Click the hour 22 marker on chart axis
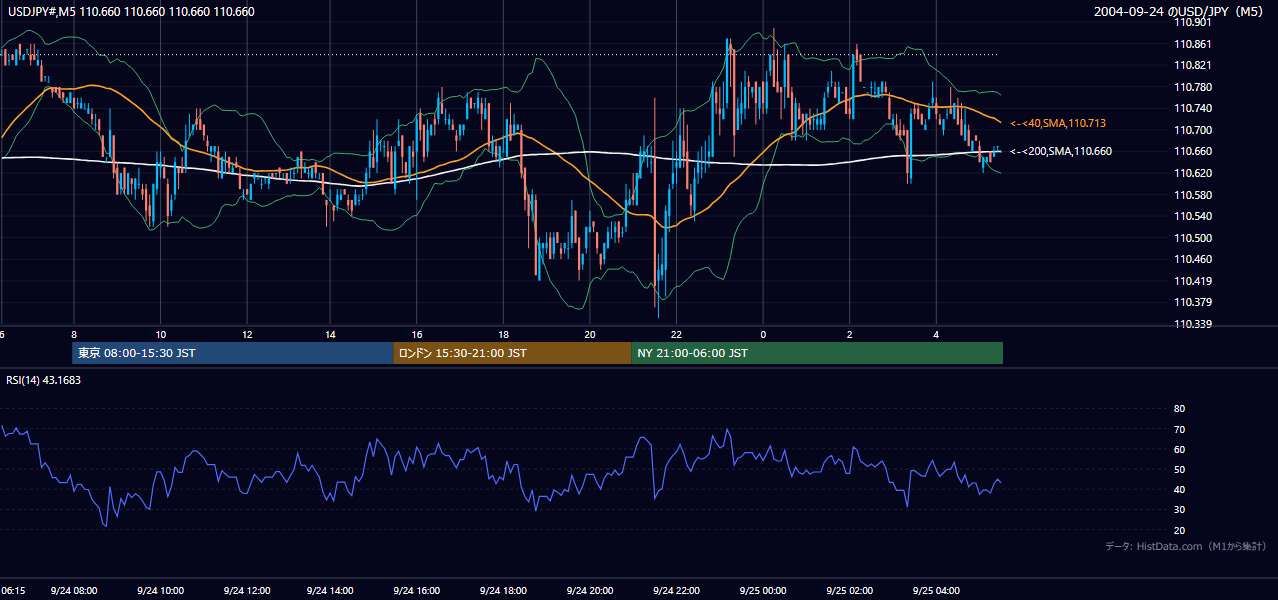This screenshot has height=600, width=1278. (x=677, y=334)
